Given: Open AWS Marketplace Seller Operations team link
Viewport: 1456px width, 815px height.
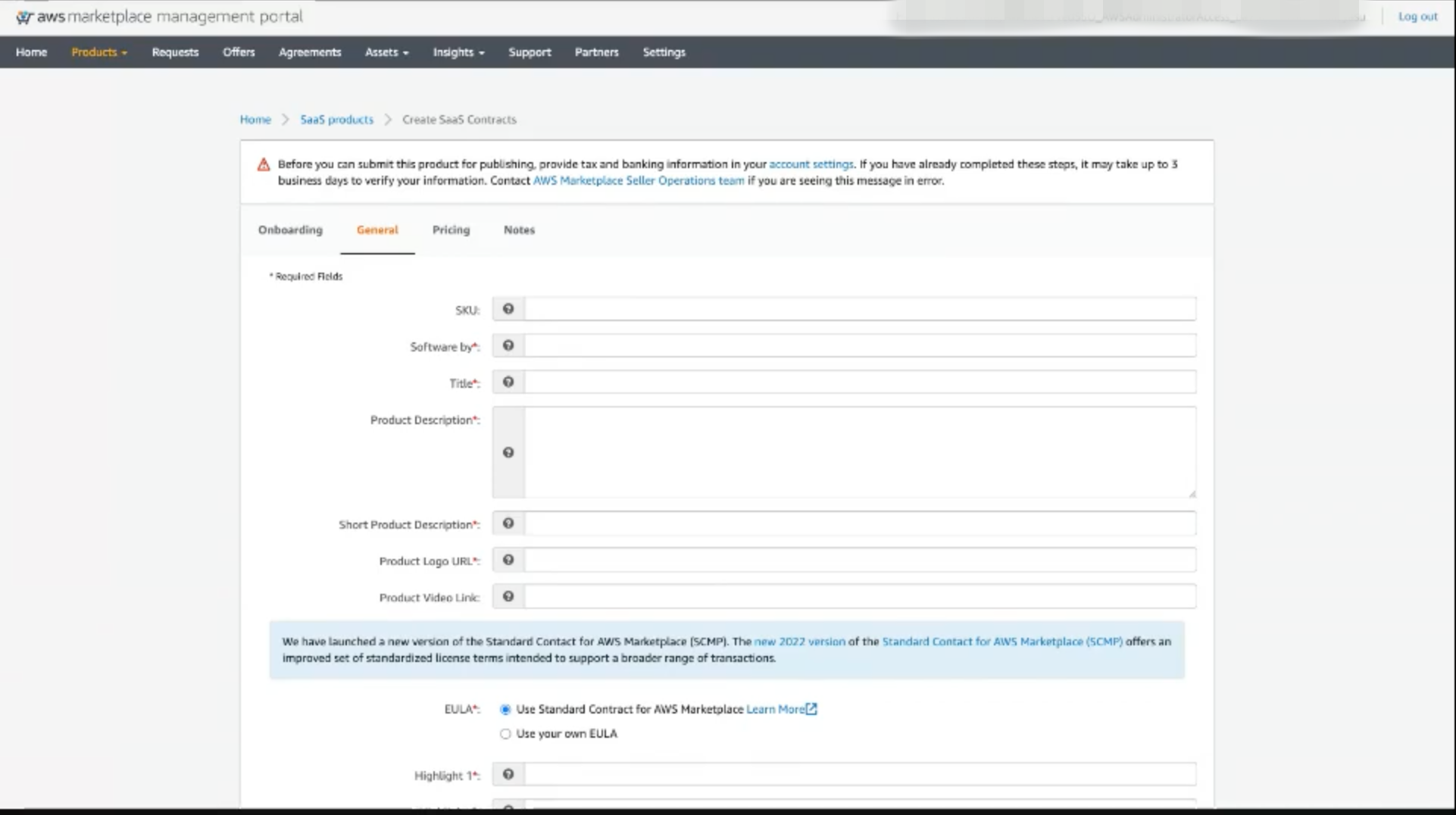Looking at the screenshot, I should (639, 181).
